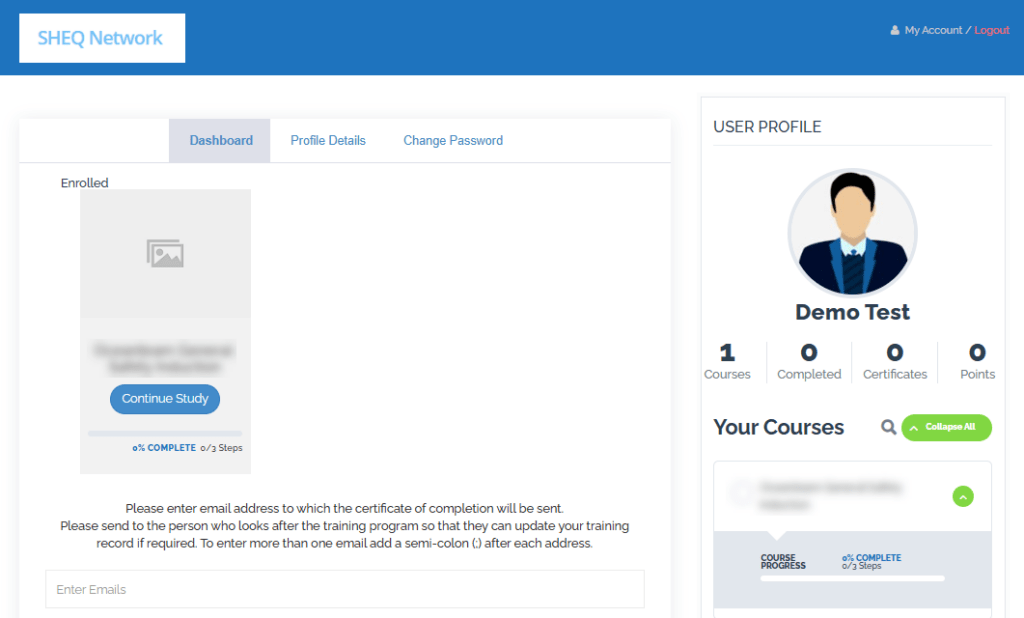Click the Completed count statistic
Viewport: 1024px width, 618px height.
tap(809, 361)
